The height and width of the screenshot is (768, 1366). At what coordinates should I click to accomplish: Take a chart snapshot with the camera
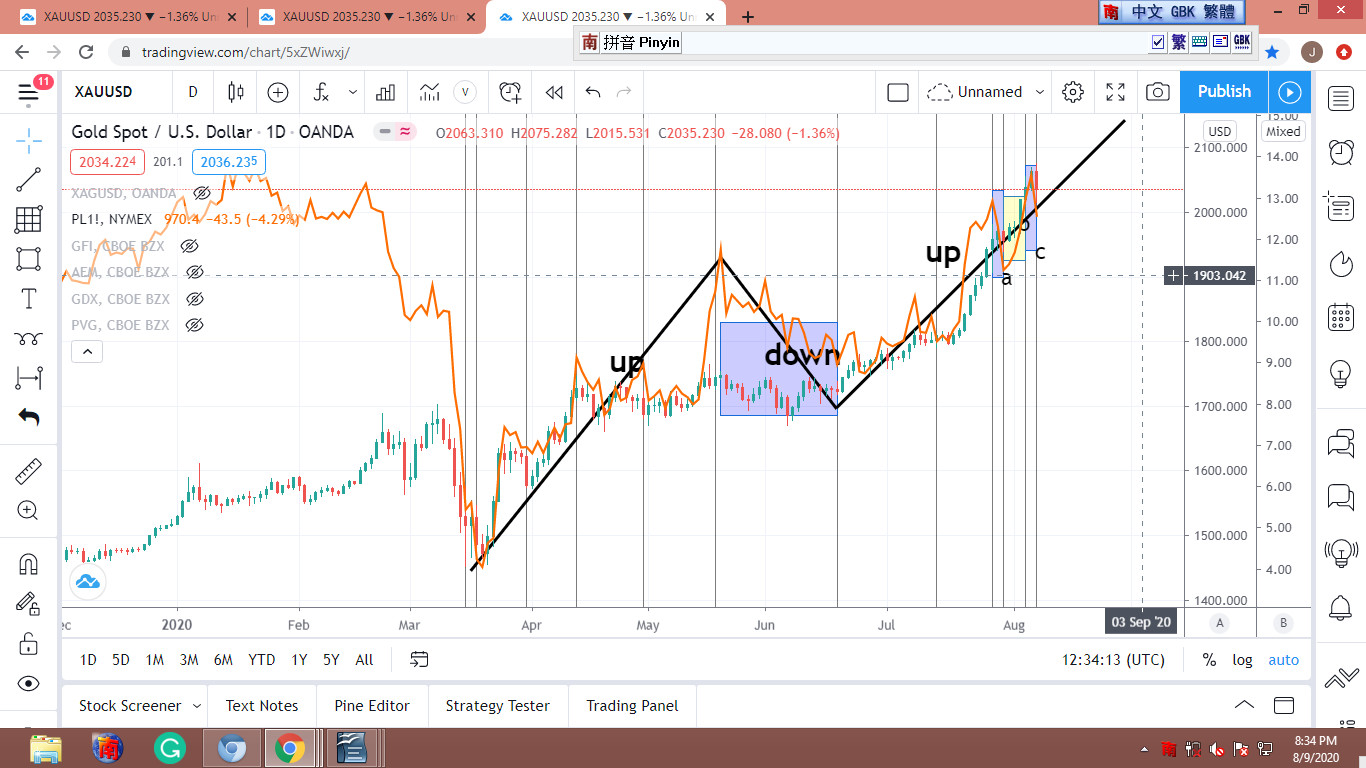(1158, 92)
